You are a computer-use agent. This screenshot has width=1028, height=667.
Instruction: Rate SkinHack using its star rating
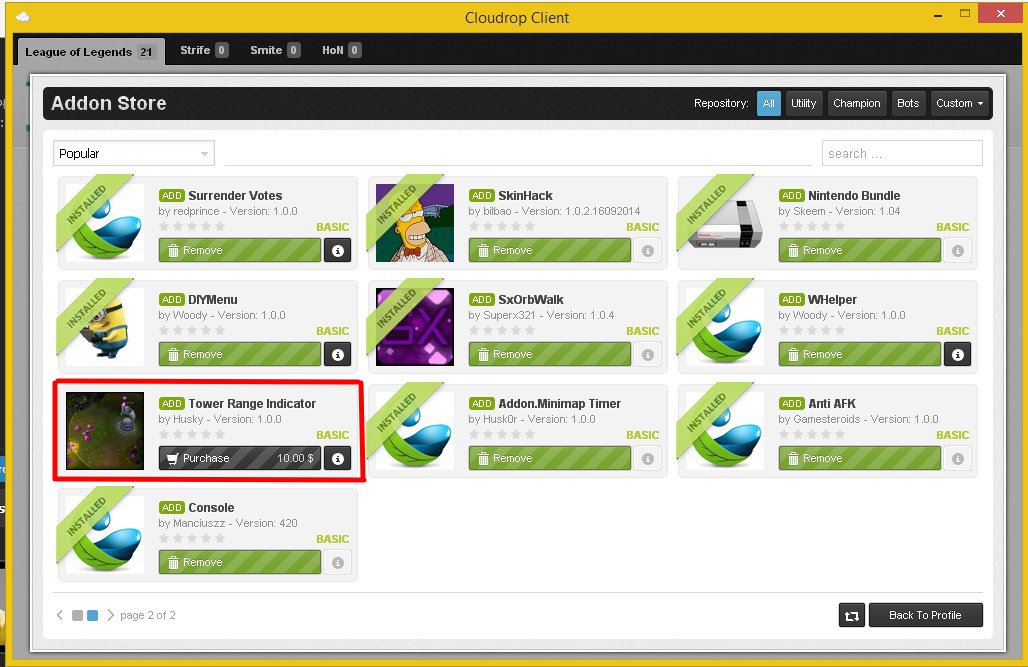(502, 226)
